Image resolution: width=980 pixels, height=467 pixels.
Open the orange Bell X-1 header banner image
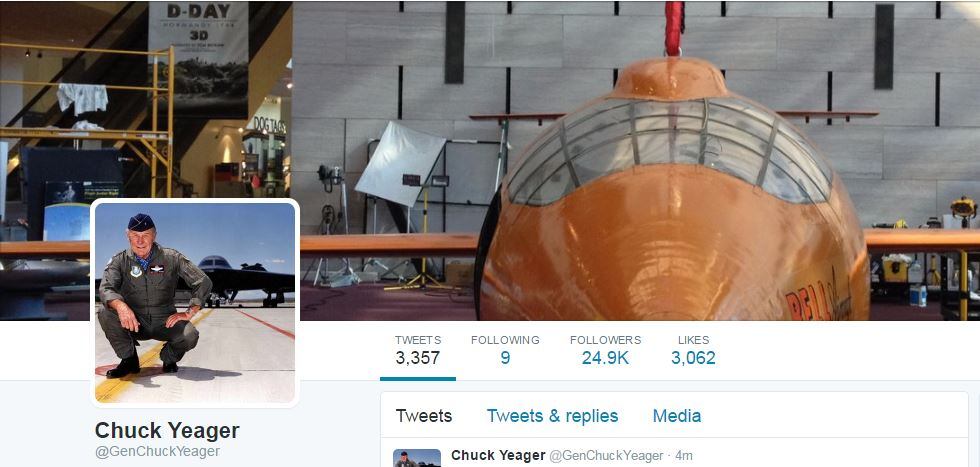coord(490,161)
